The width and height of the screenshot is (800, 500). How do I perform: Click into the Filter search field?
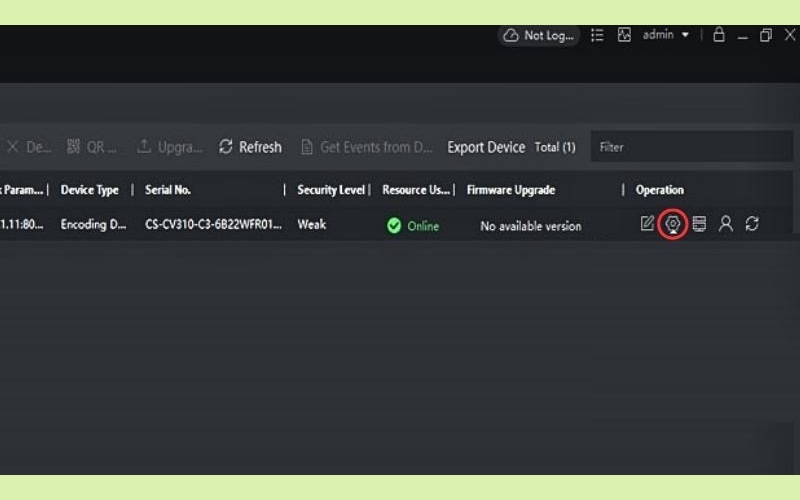coord(690,147)
